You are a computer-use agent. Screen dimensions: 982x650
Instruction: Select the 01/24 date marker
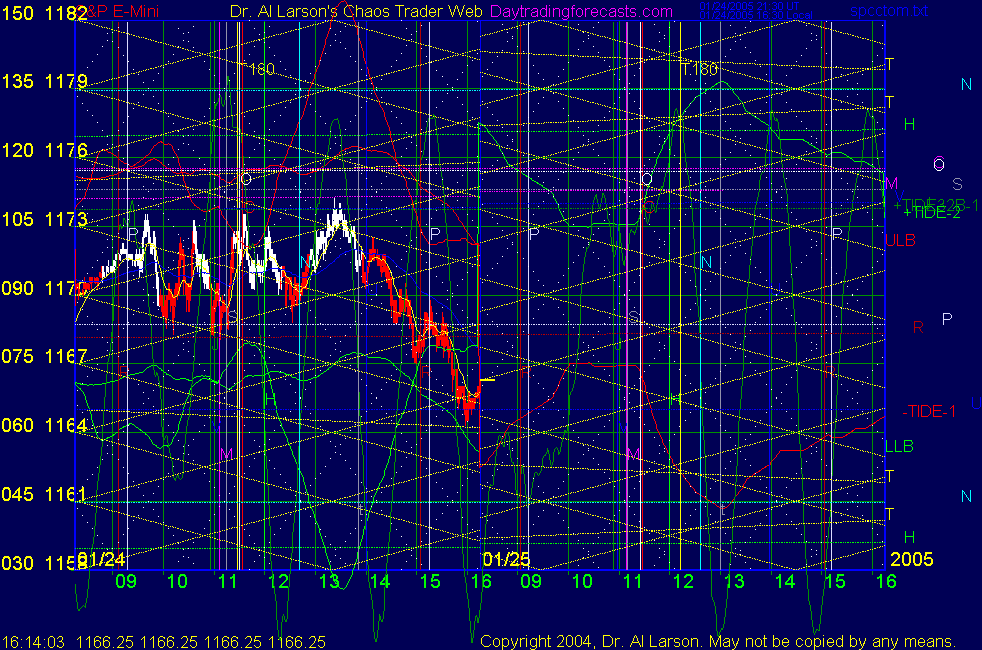click(101, 559)
